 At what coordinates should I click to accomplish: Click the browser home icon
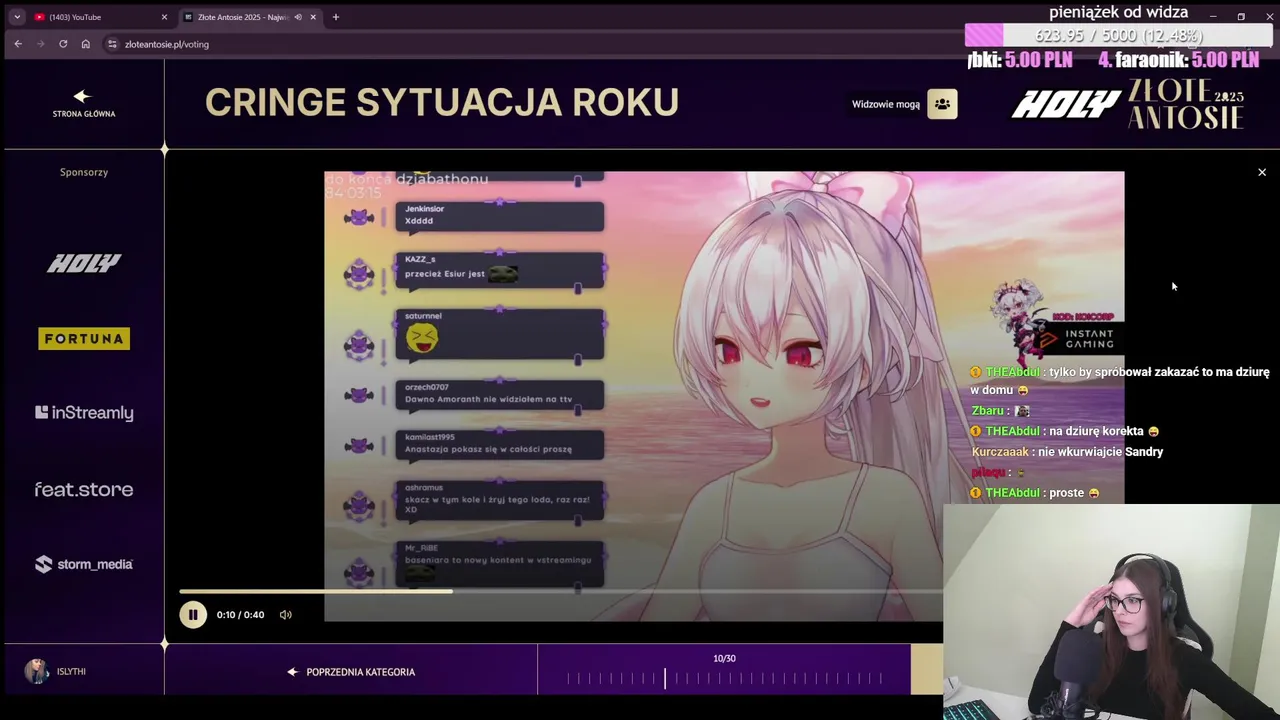tap(86, 44)
